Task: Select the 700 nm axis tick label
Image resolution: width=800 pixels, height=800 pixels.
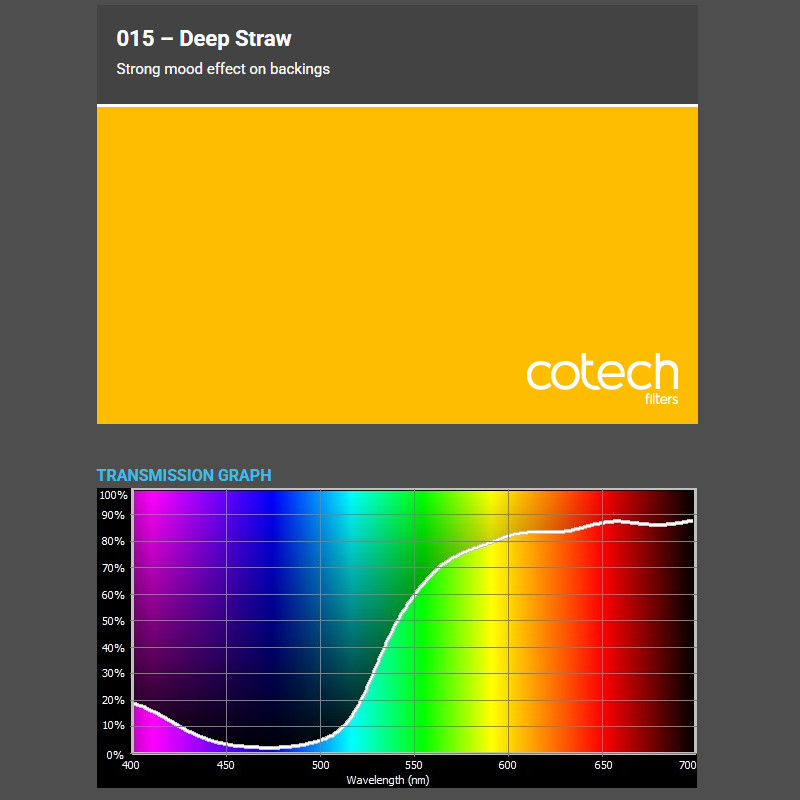Action: tap(689, 765)
